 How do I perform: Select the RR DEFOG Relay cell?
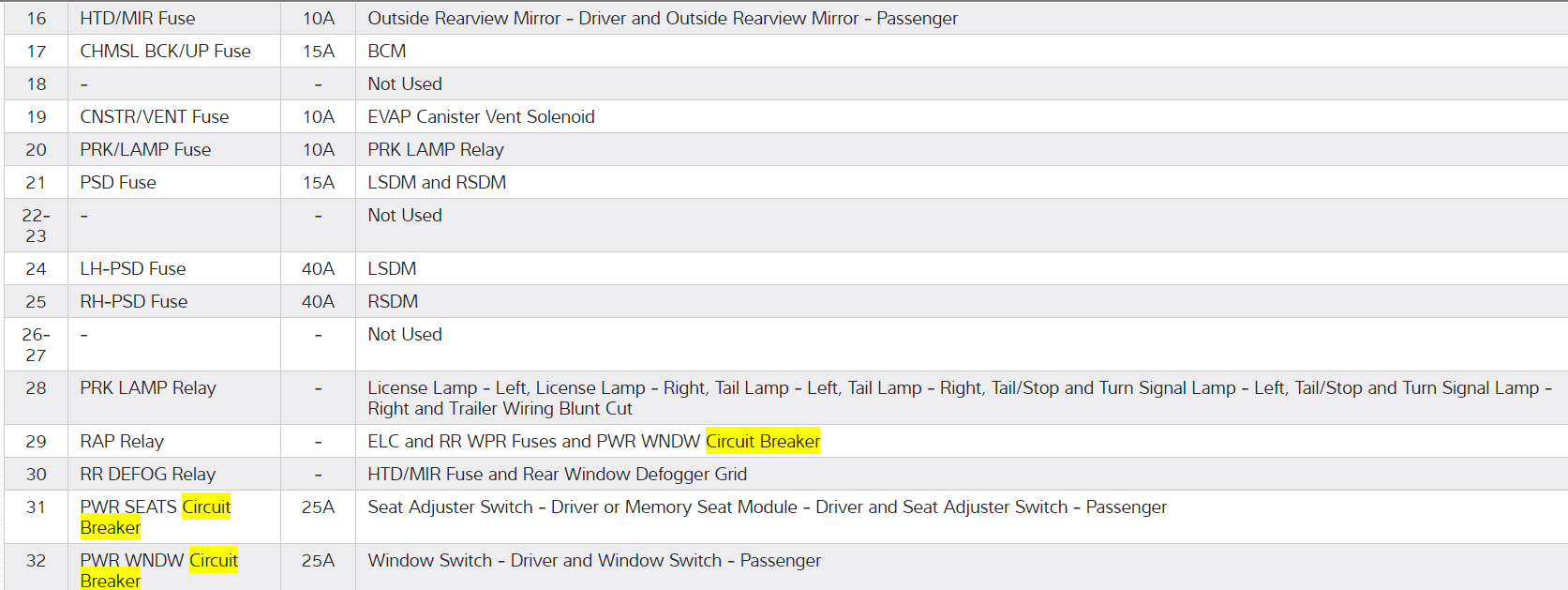click(148, 475)
